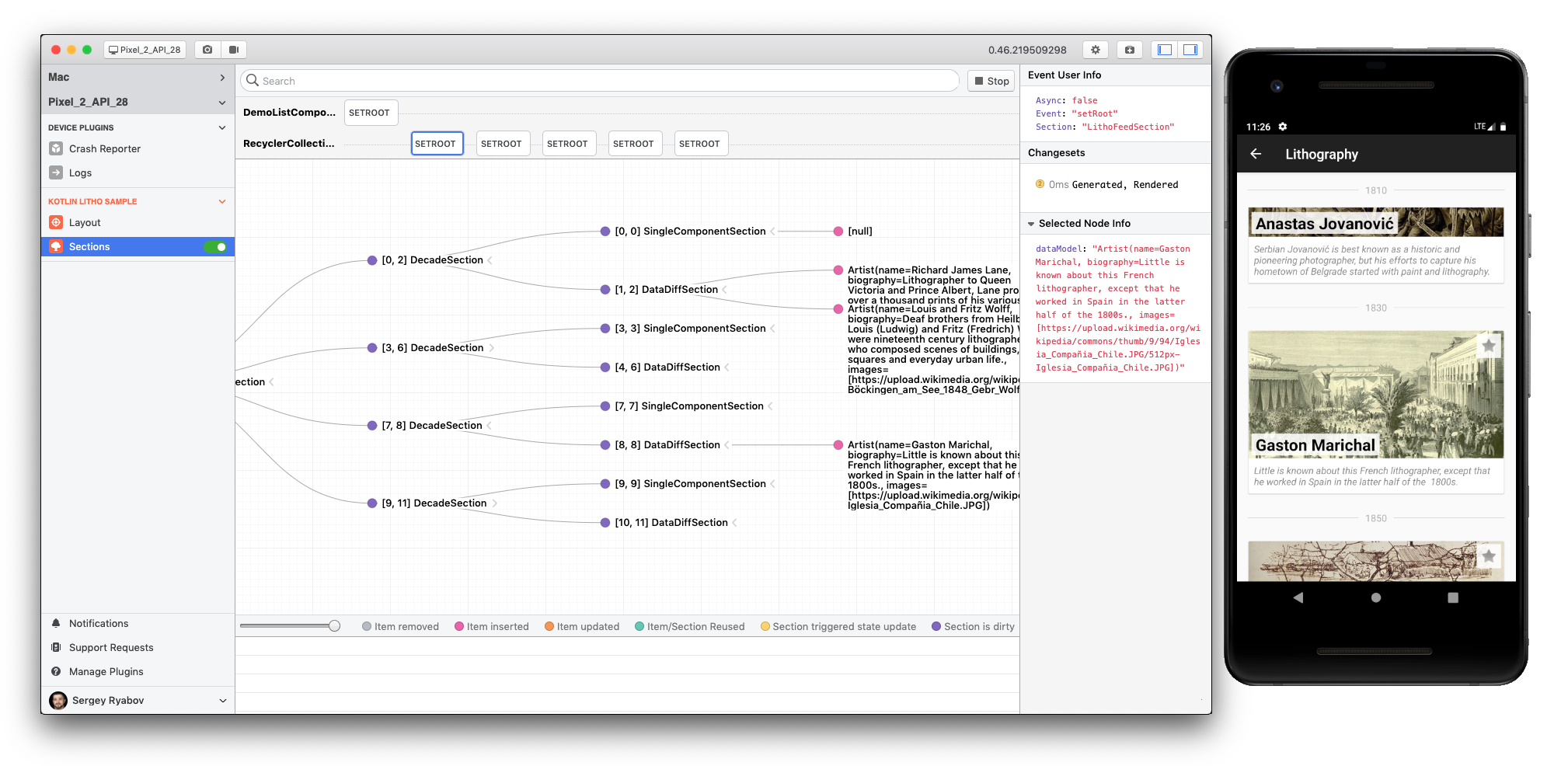Star the Gaston Marichal card
Screen dimensions: 1568x766
pyautogui.click(x=1488, y=346)
